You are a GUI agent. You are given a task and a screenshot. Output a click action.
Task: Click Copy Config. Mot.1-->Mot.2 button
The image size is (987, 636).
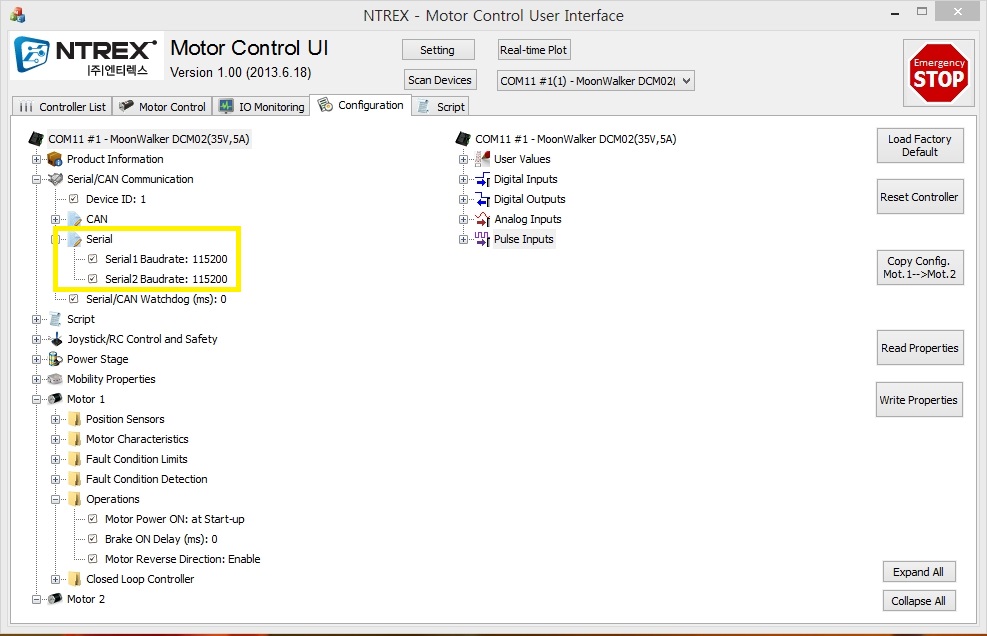(x=920, y=268)
